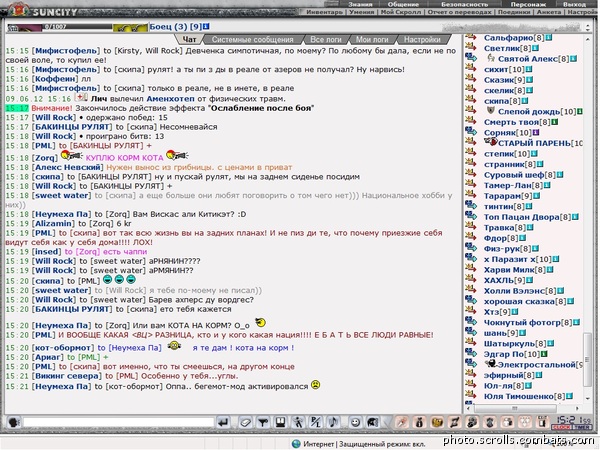This screenshot has width=600, height=450.
Task: Clear chat with the eraser icon
Action: [245, 422]
